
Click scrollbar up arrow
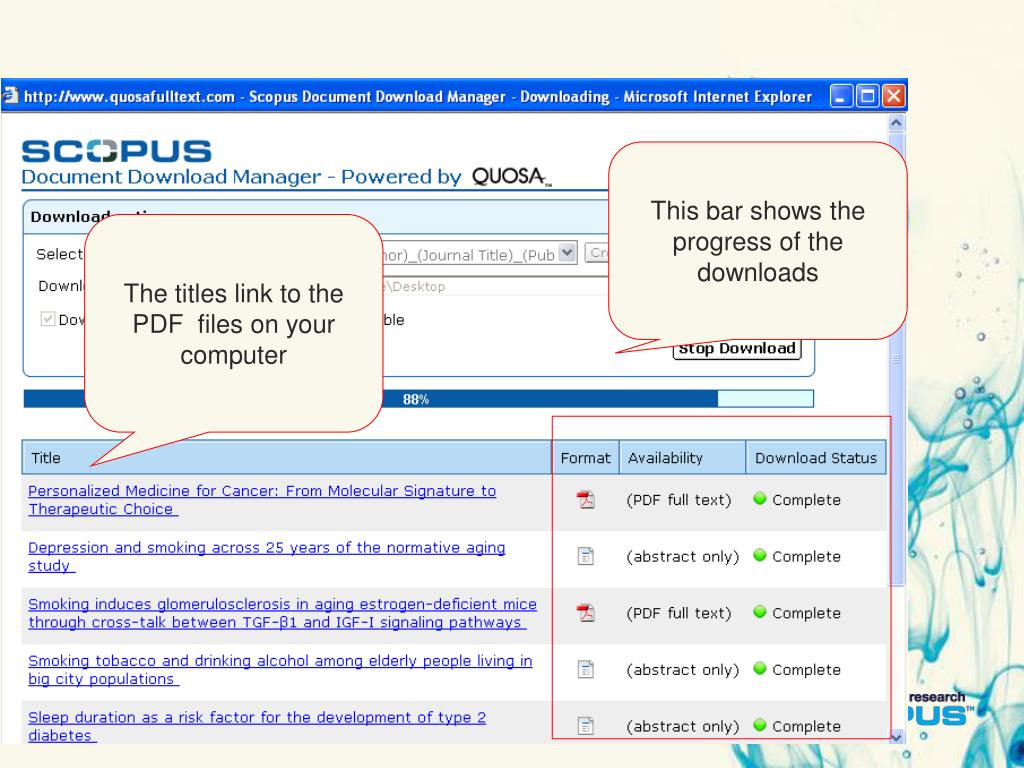pos(897,123)
